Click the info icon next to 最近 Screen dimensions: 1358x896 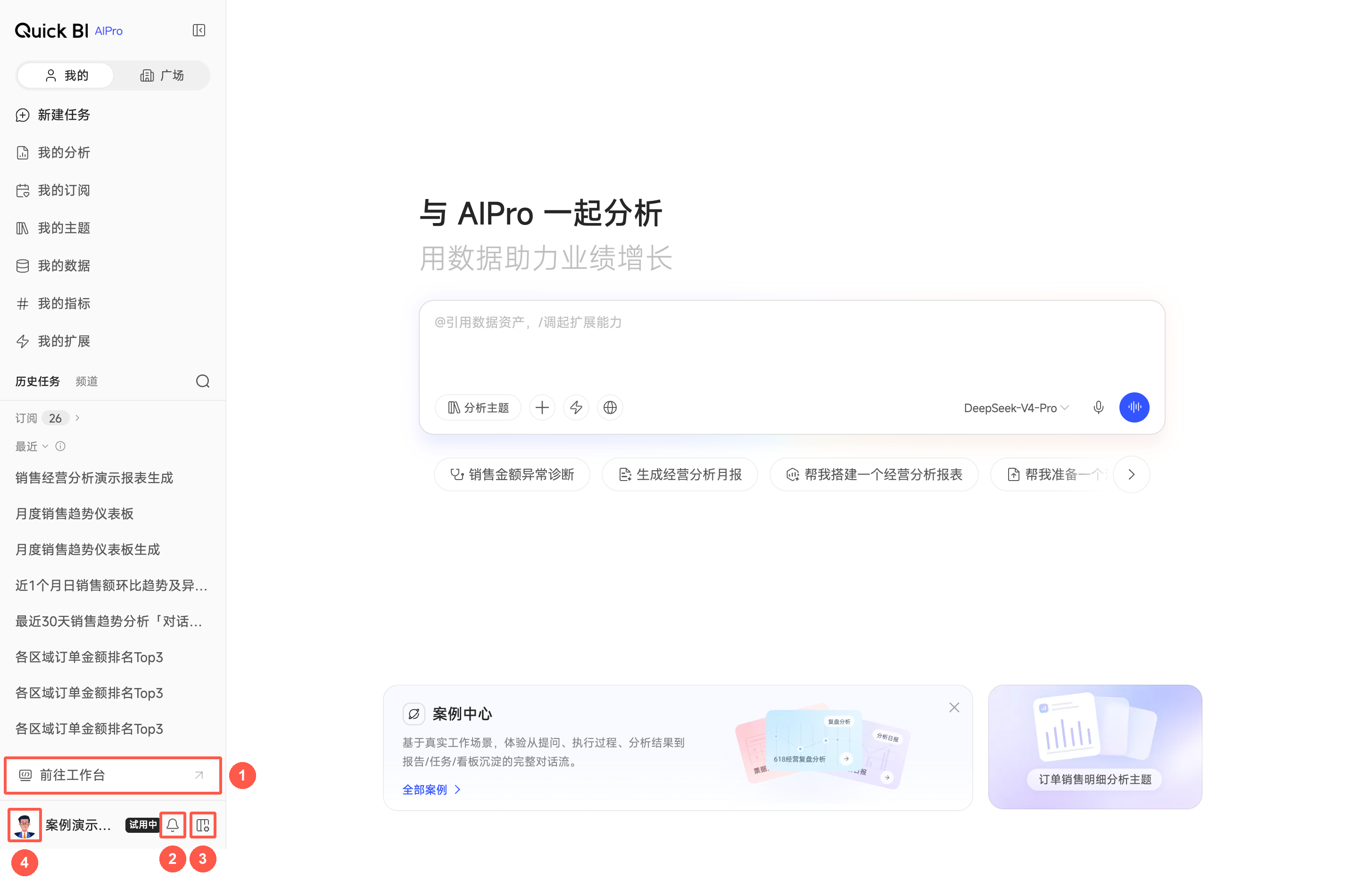click(x=60, y=446)
